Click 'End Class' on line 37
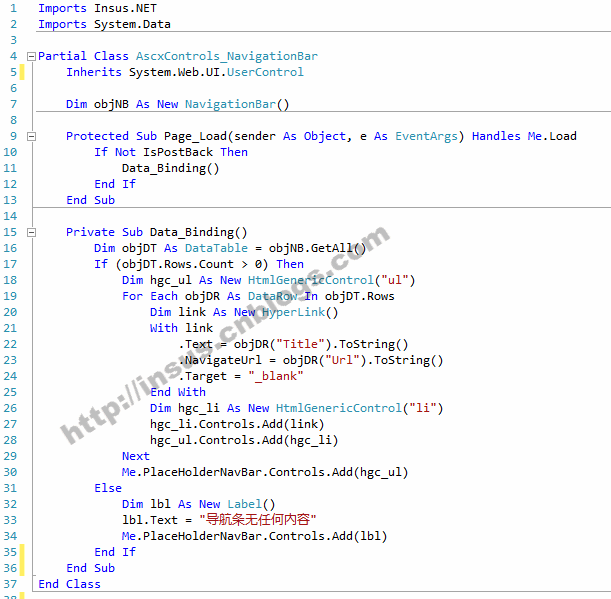The image size is (611, 599). (69, 584)
